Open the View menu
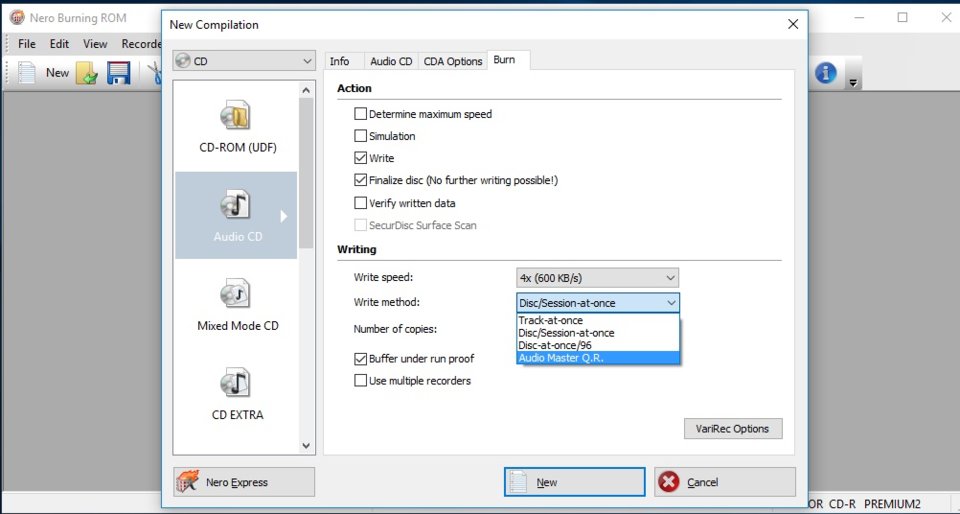 click(95, 44)
